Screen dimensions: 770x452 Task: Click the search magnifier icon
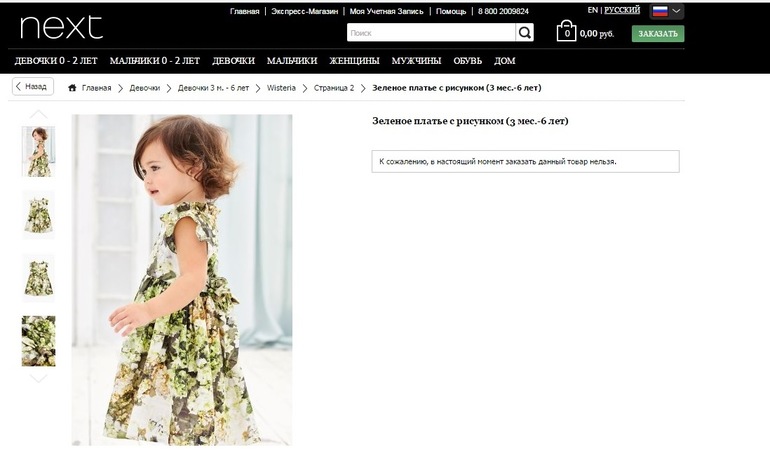point(525,33)
